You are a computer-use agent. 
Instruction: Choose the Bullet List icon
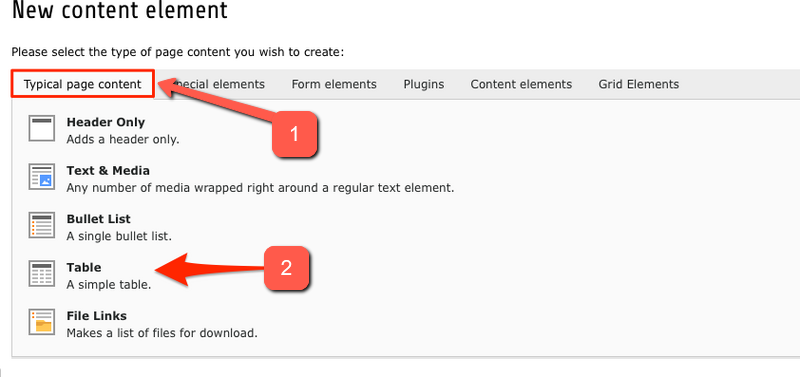[41, 225]
